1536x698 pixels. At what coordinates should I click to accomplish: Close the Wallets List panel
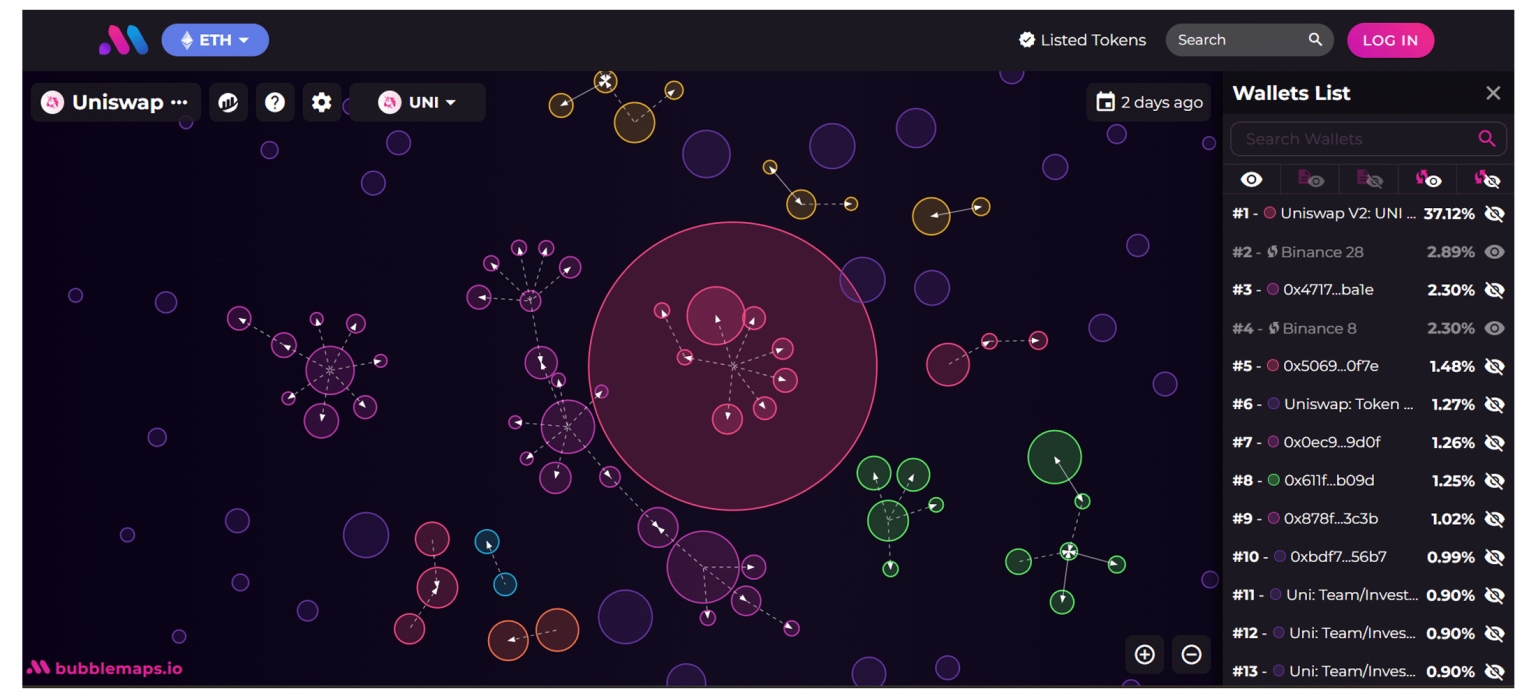(x=1493, y=93)
